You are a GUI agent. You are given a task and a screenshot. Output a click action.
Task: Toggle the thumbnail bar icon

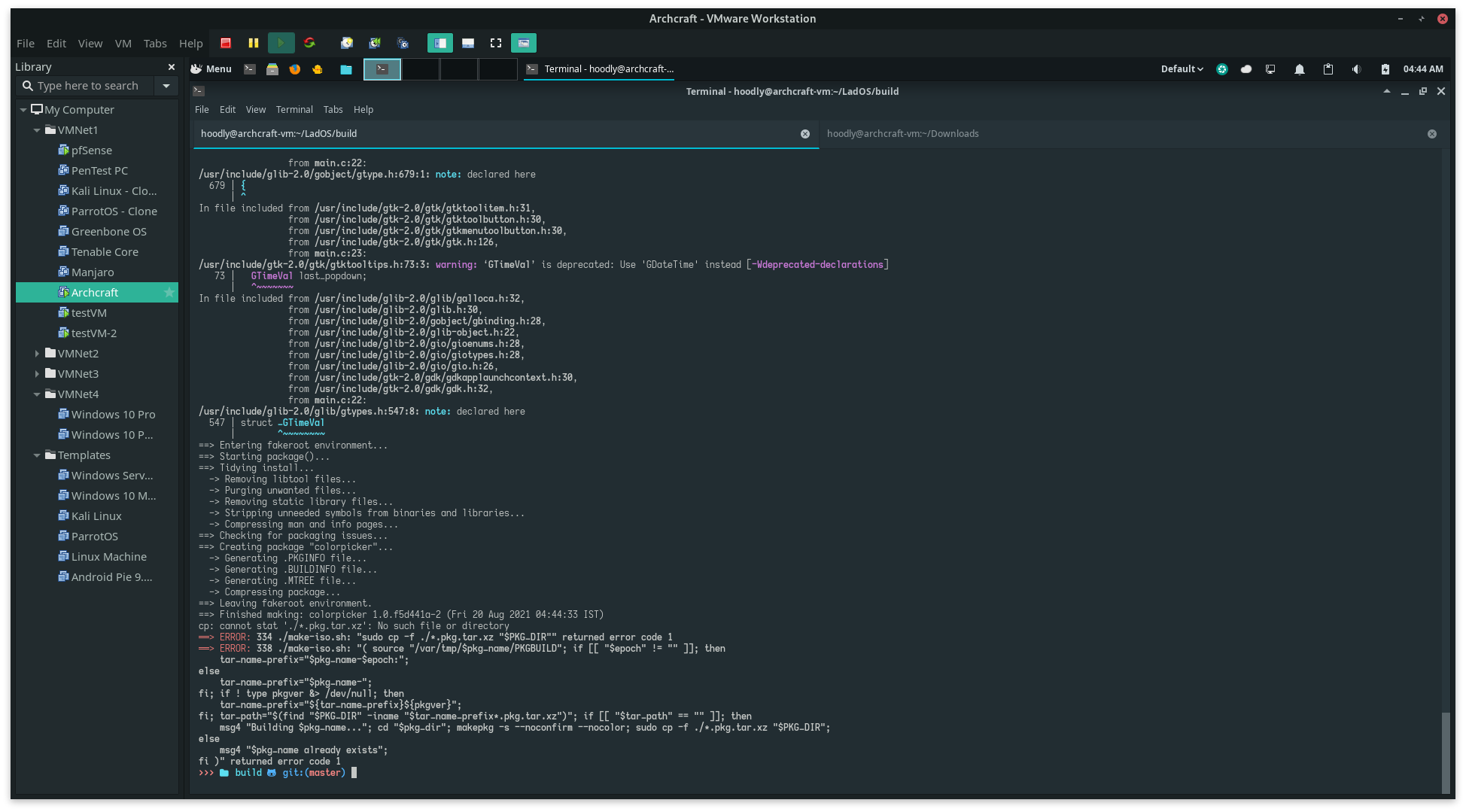pos(468,44)
